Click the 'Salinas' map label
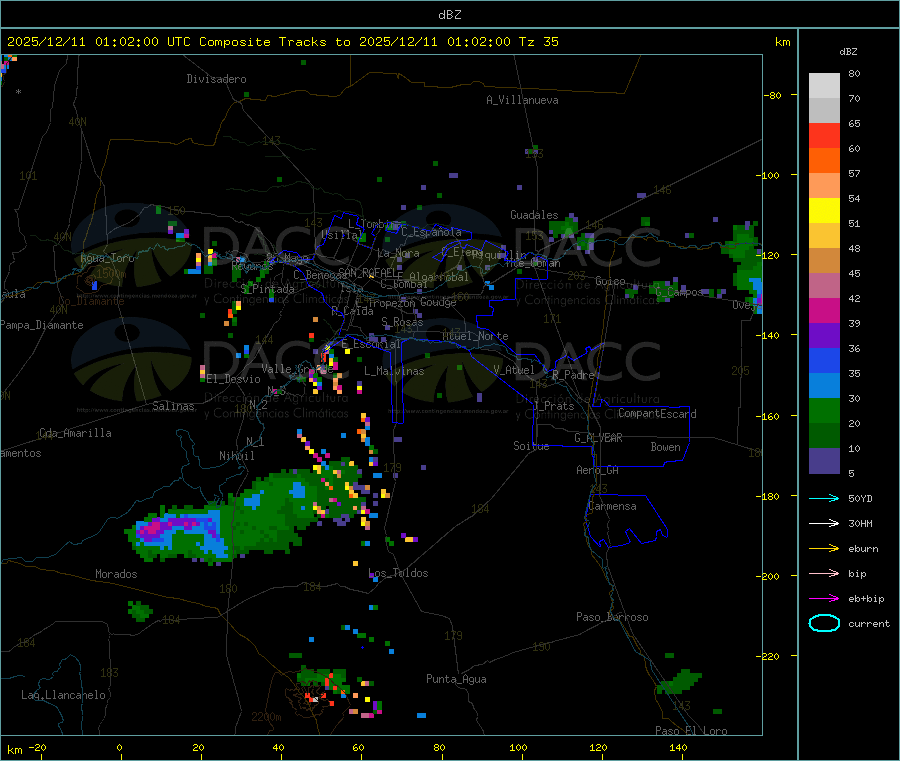 point(173,406)
